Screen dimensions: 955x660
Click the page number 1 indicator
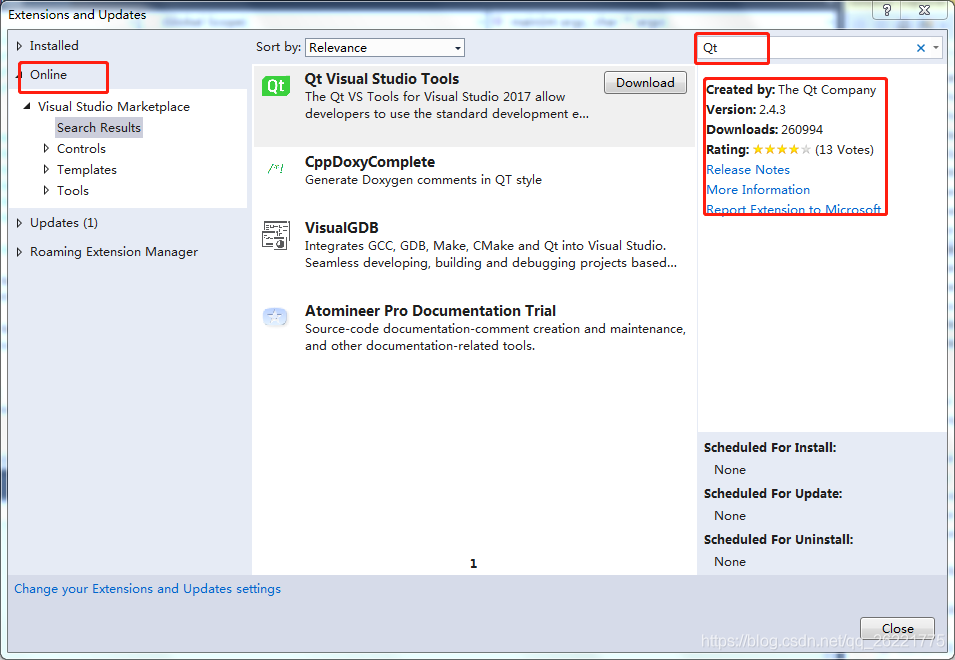click(473, 564)
